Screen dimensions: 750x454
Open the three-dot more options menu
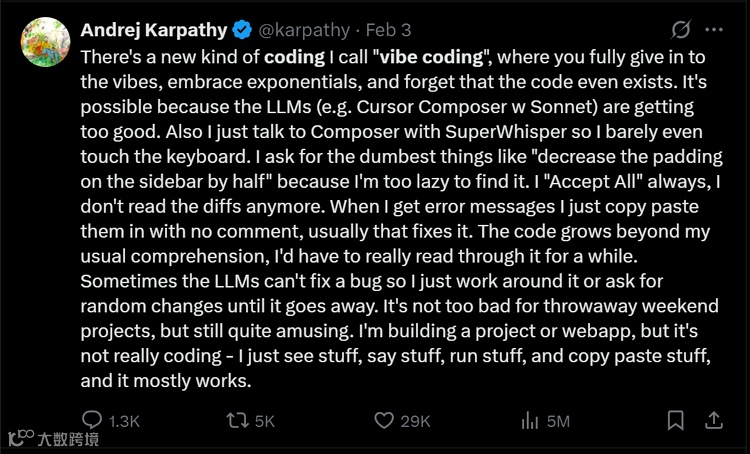coord(714,30)
